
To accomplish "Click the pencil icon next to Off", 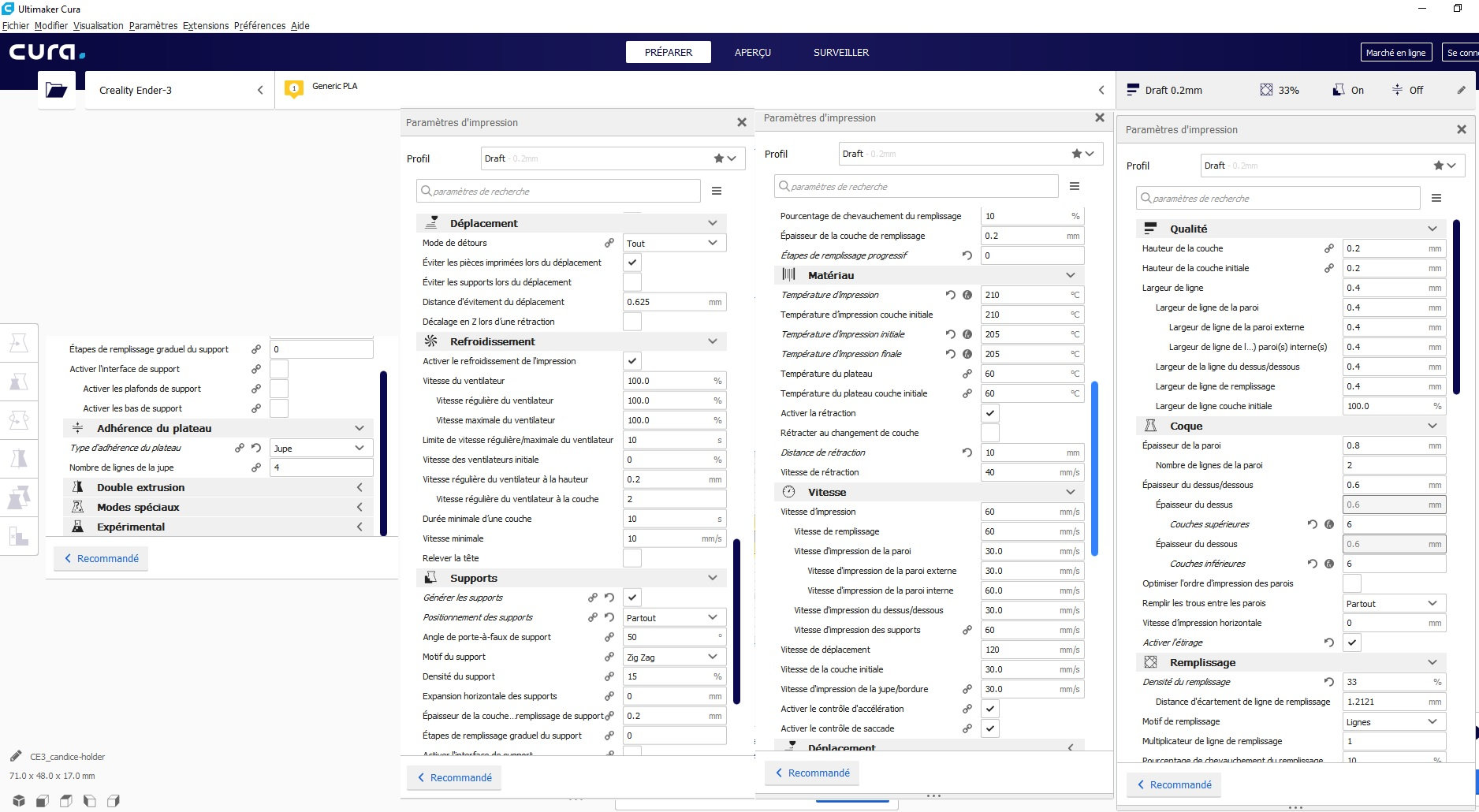I will coord(1461,90).
